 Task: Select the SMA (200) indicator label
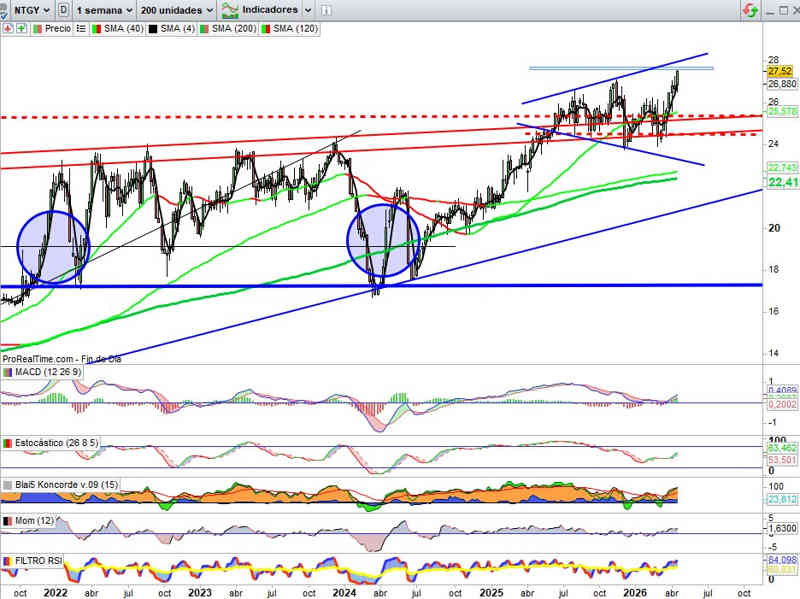(234, 29)
